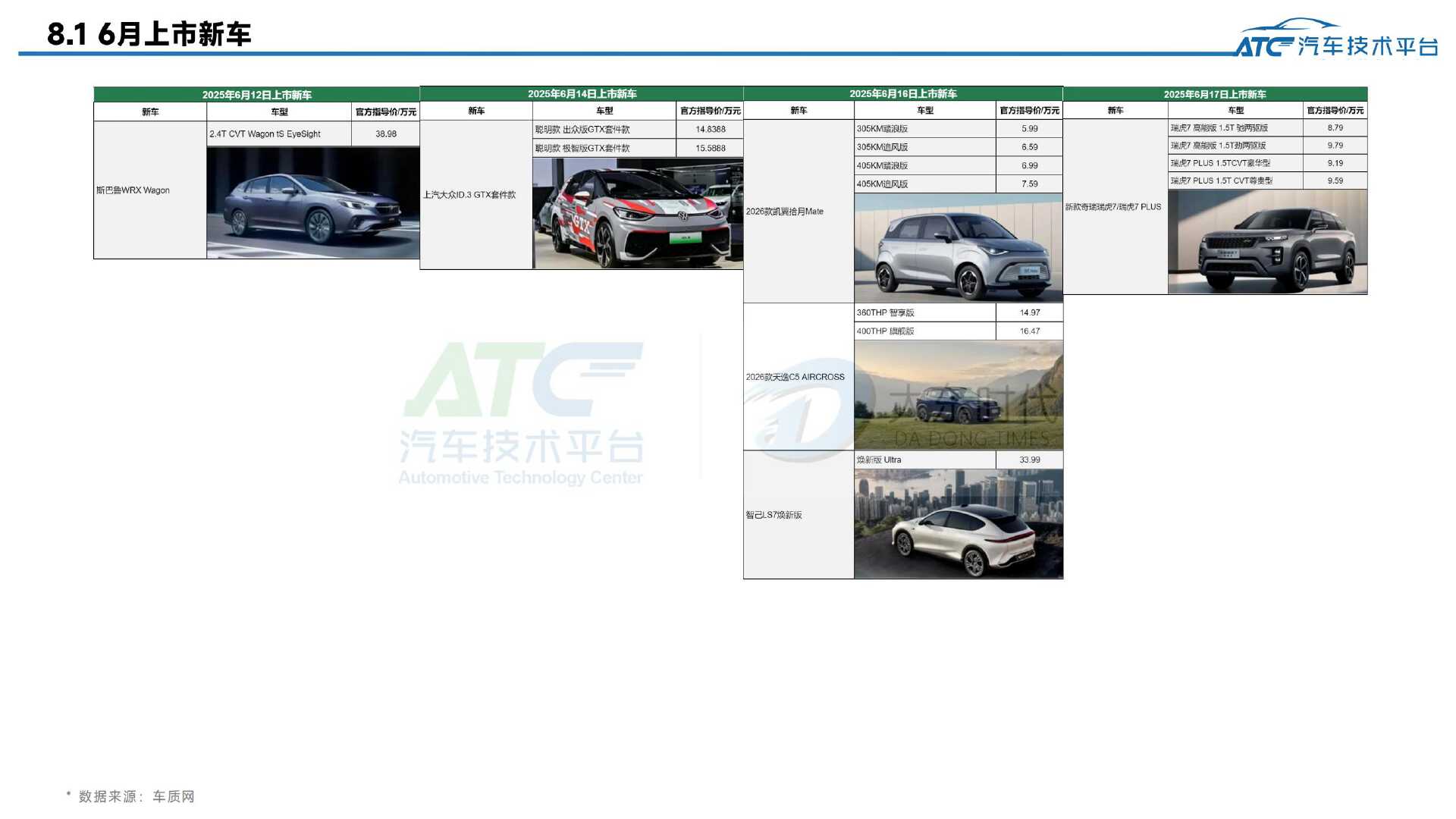Open the 瑞虎7 grey SUV photo
Viewport: 1456px width, 819px height.
point(1267,242)
